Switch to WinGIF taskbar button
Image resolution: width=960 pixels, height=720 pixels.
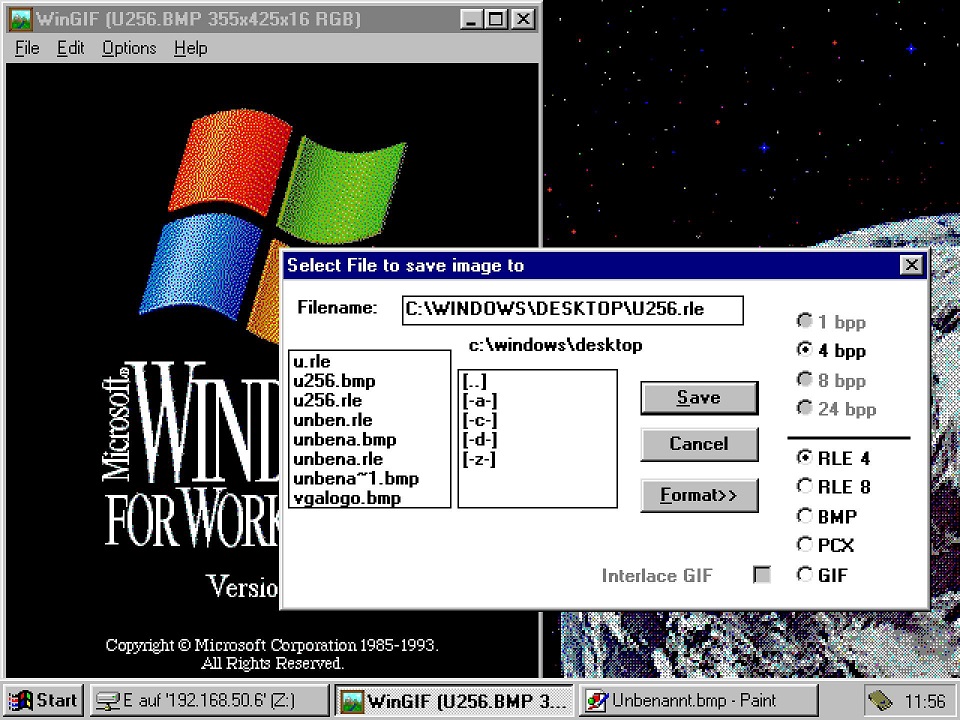click(x=455, y=700)
